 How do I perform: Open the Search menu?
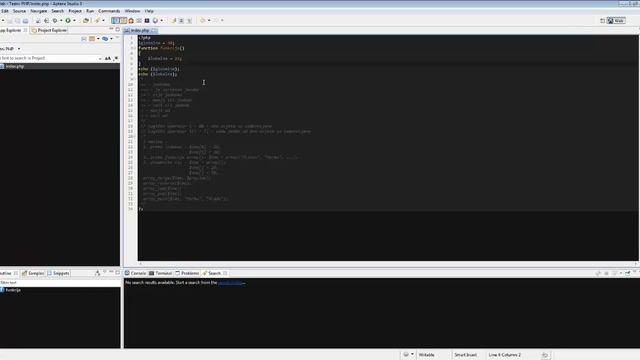click(x=58, y=11)
